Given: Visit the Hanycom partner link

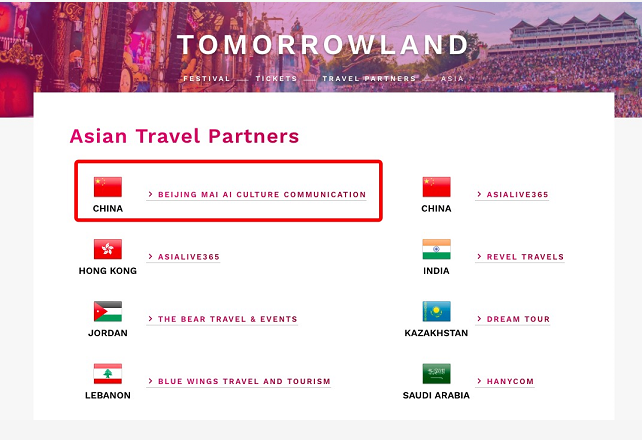Looking at the screenshot, I should 505,381.
